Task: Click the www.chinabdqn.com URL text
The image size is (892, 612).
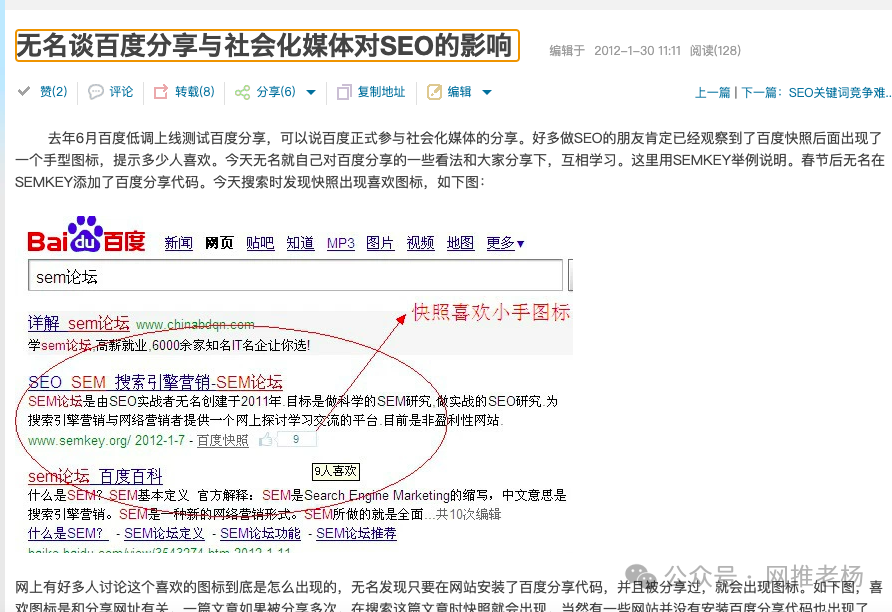Action: point(195,325)
